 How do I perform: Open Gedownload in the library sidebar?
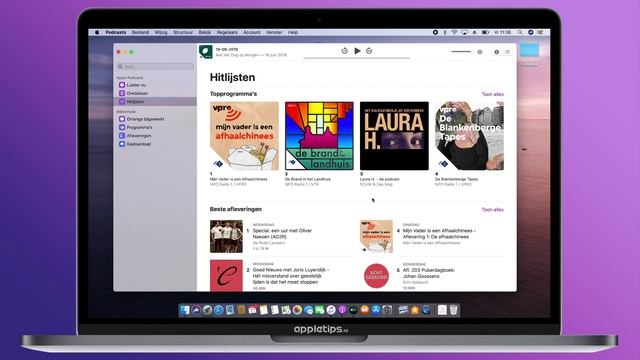pyautogui.click(x=155, y=144)
